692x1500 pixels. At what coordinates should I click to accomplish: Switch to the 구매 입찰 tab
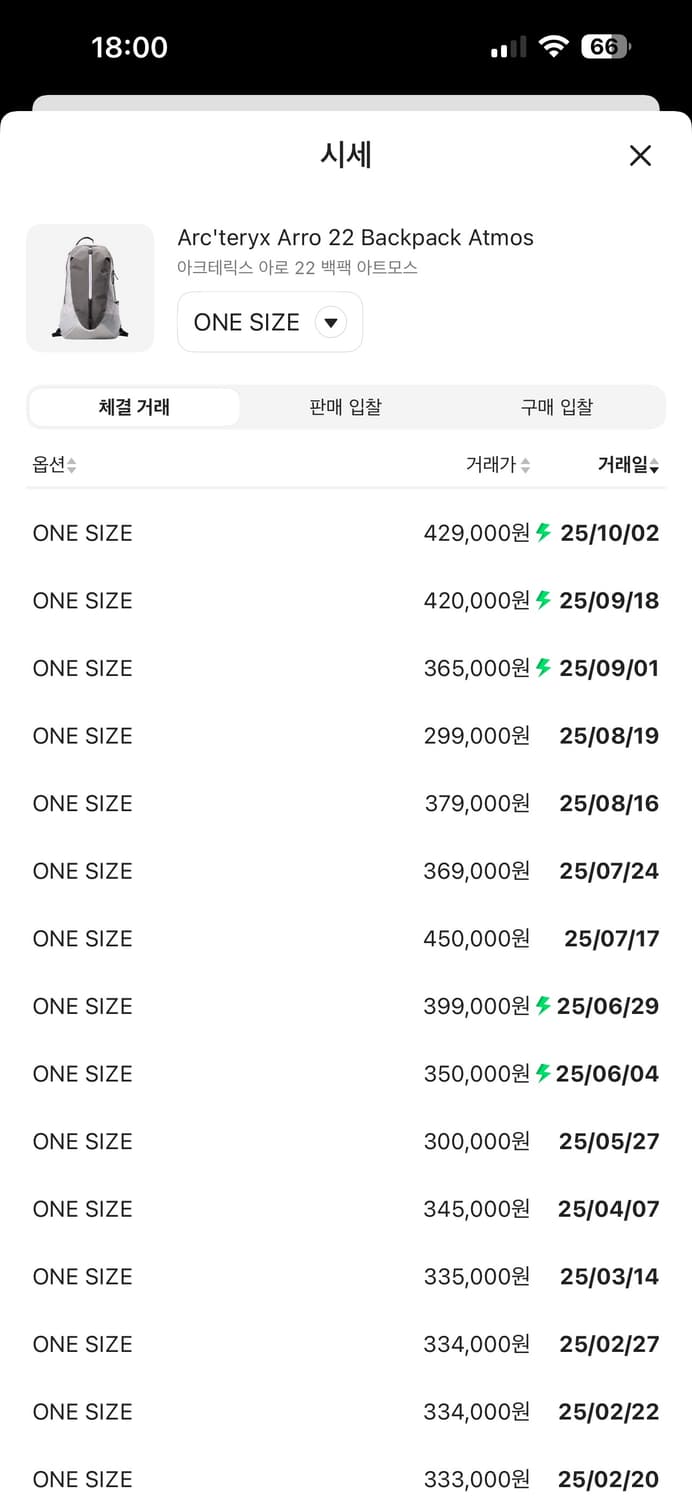click(556, 407)
